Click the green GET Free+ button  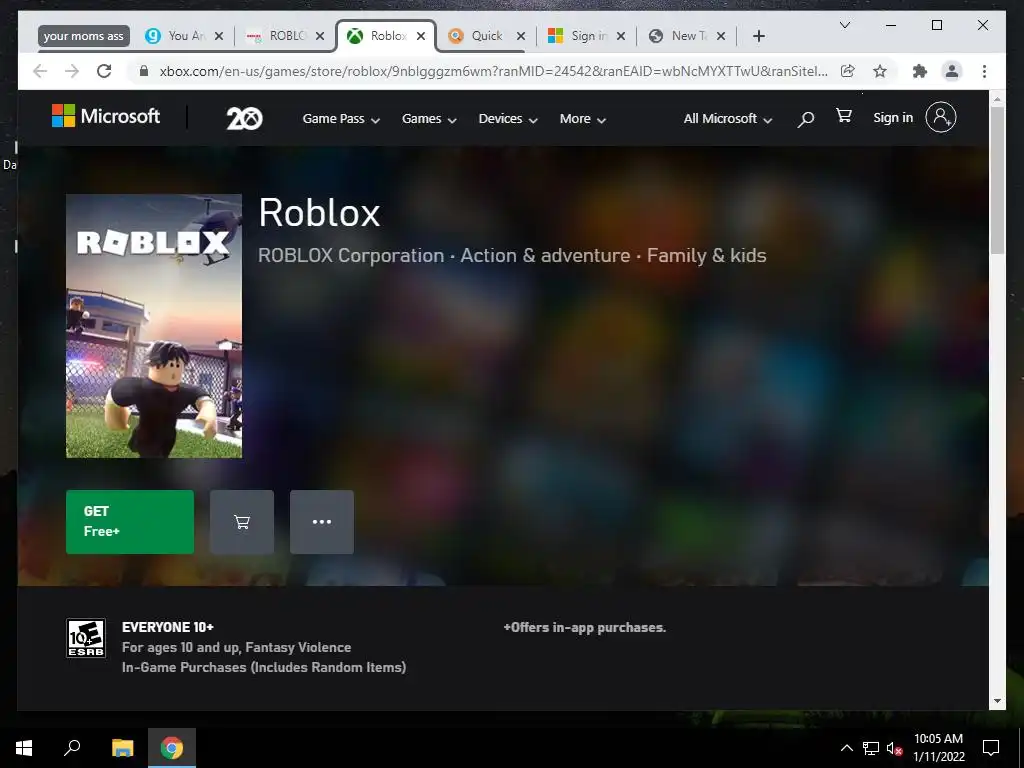click(130, 522)
